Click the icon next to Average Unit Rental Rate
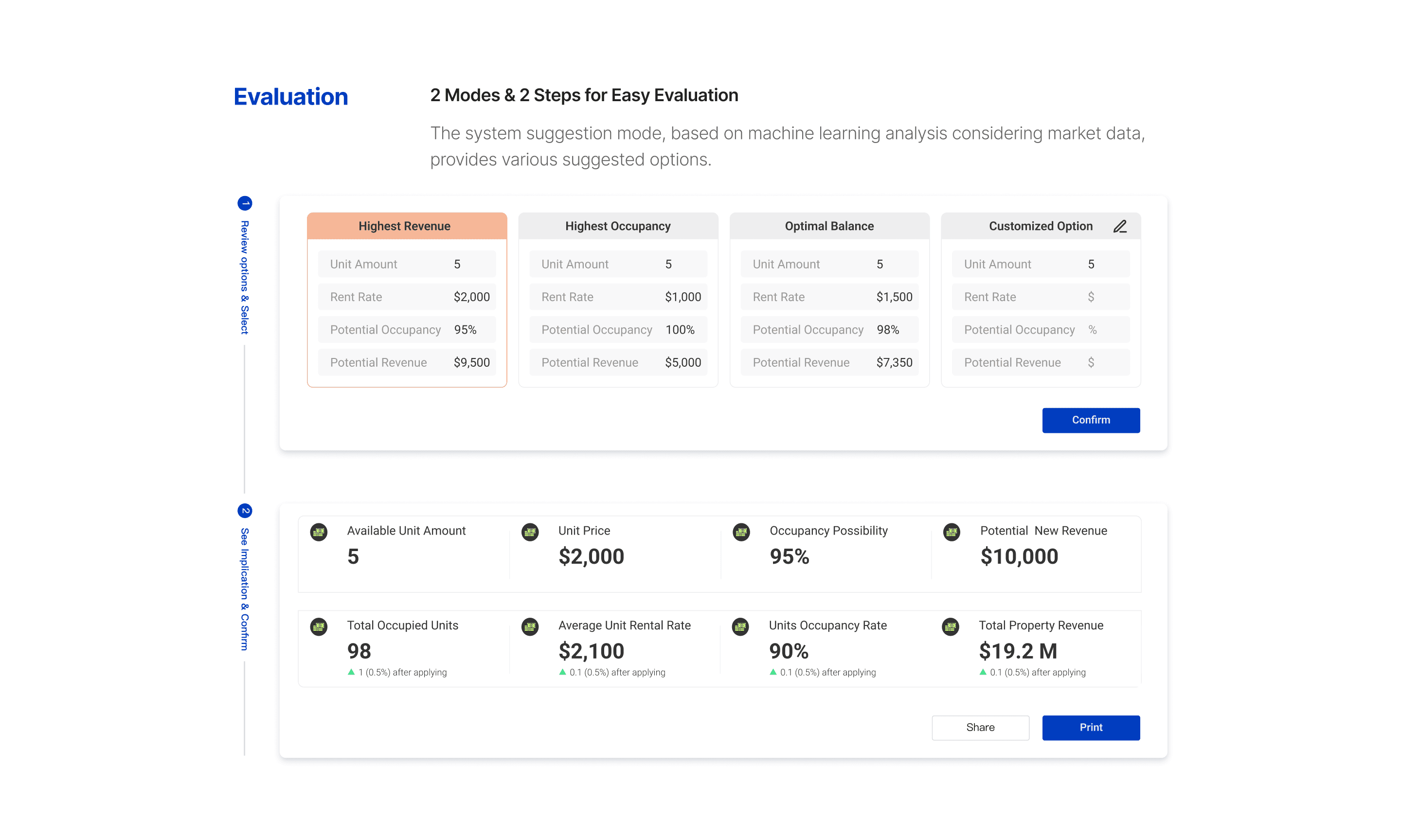1401x840 pixels. [x=530, y=626]
